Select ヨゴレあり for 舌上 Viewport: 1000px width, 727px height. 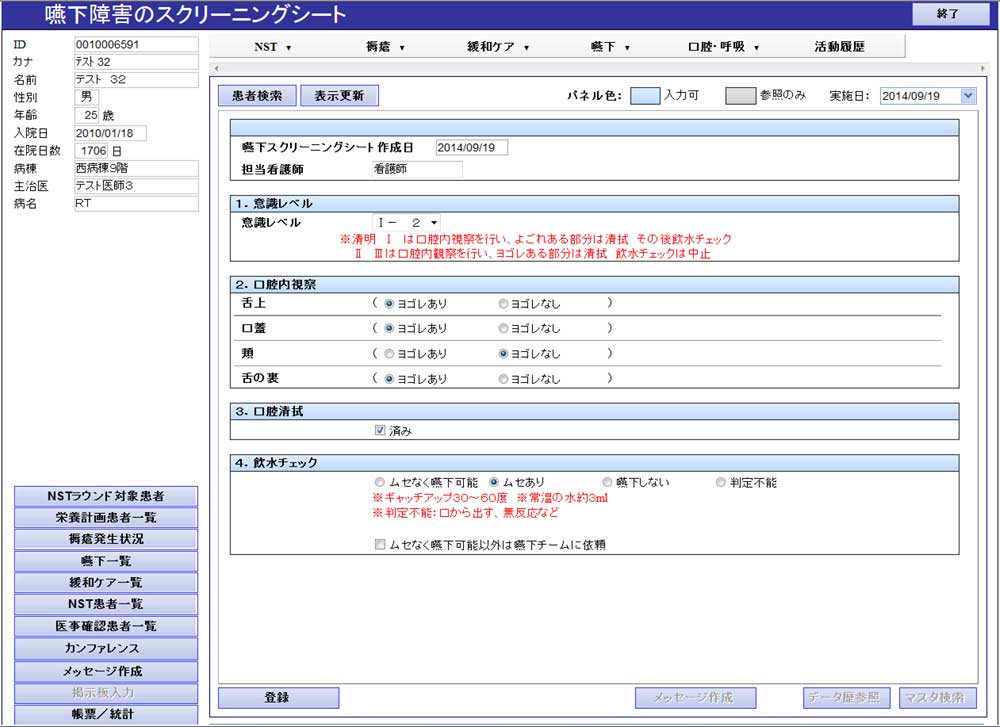coord(389,304)
